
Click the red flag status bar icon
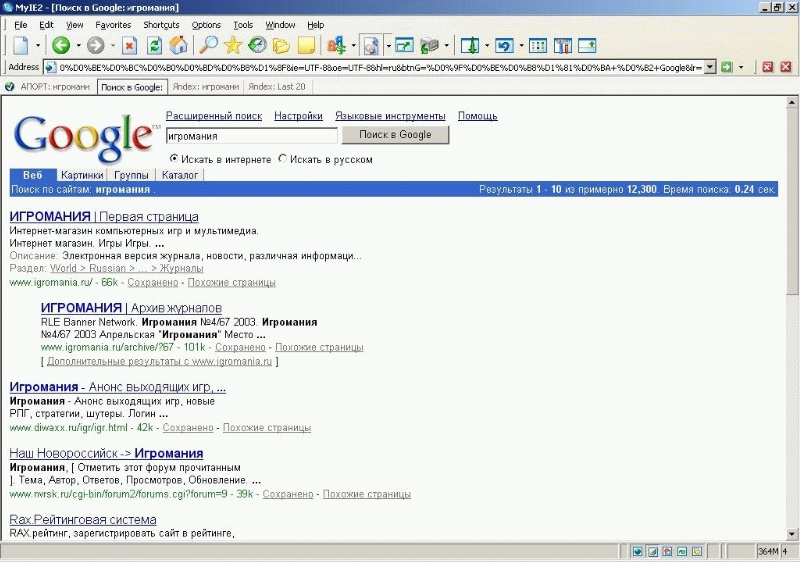click(x=667, y=551)
